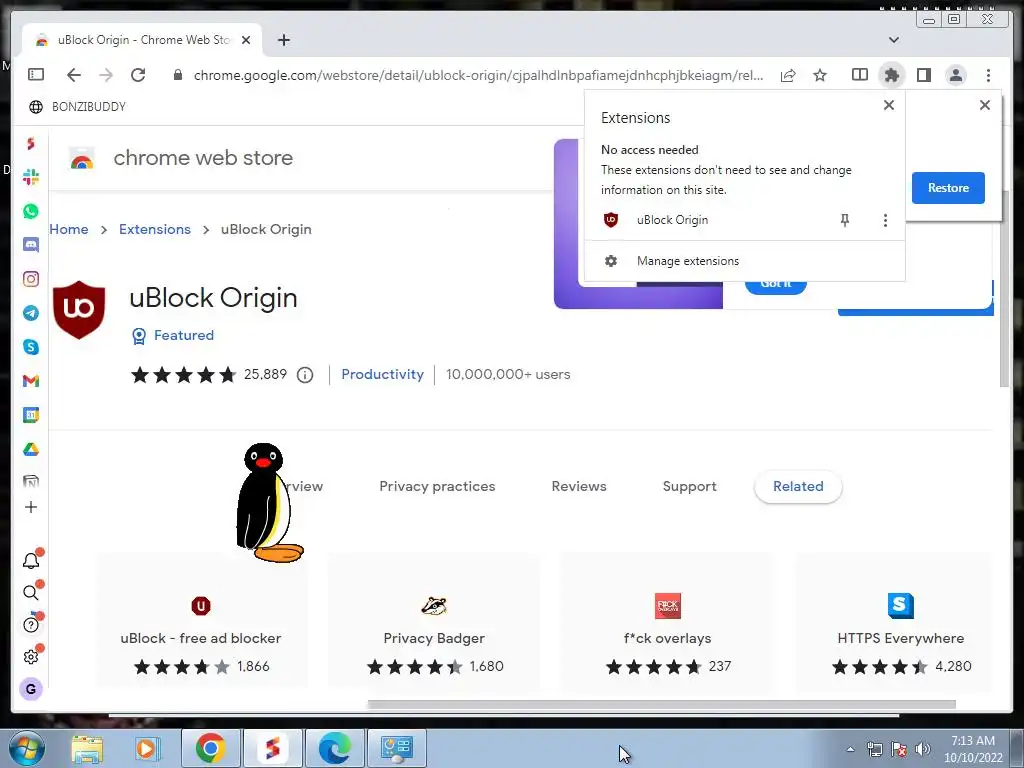Open Discord from the sidebar
This screenshot has width=1024, height=768.
point(31,245)
